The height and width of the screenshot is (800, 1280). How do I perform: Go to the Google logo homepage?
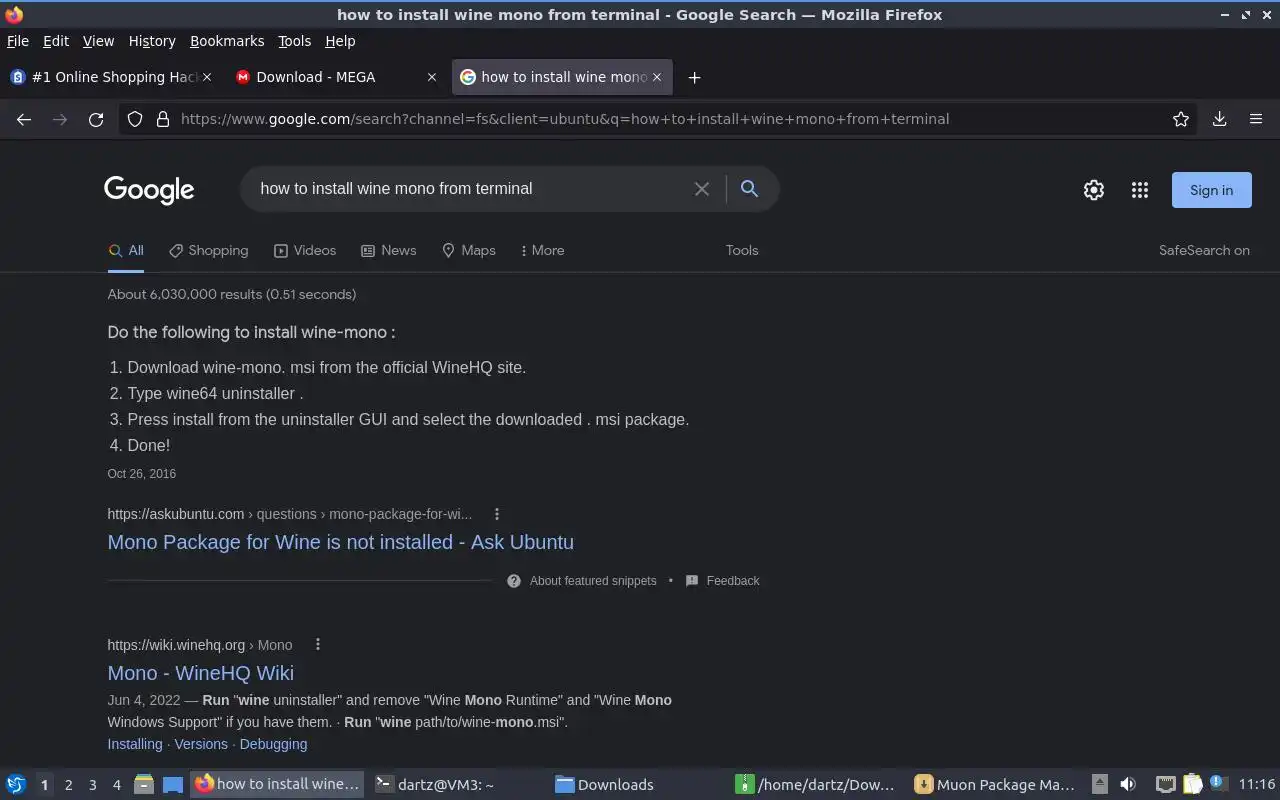pos(149,190)
